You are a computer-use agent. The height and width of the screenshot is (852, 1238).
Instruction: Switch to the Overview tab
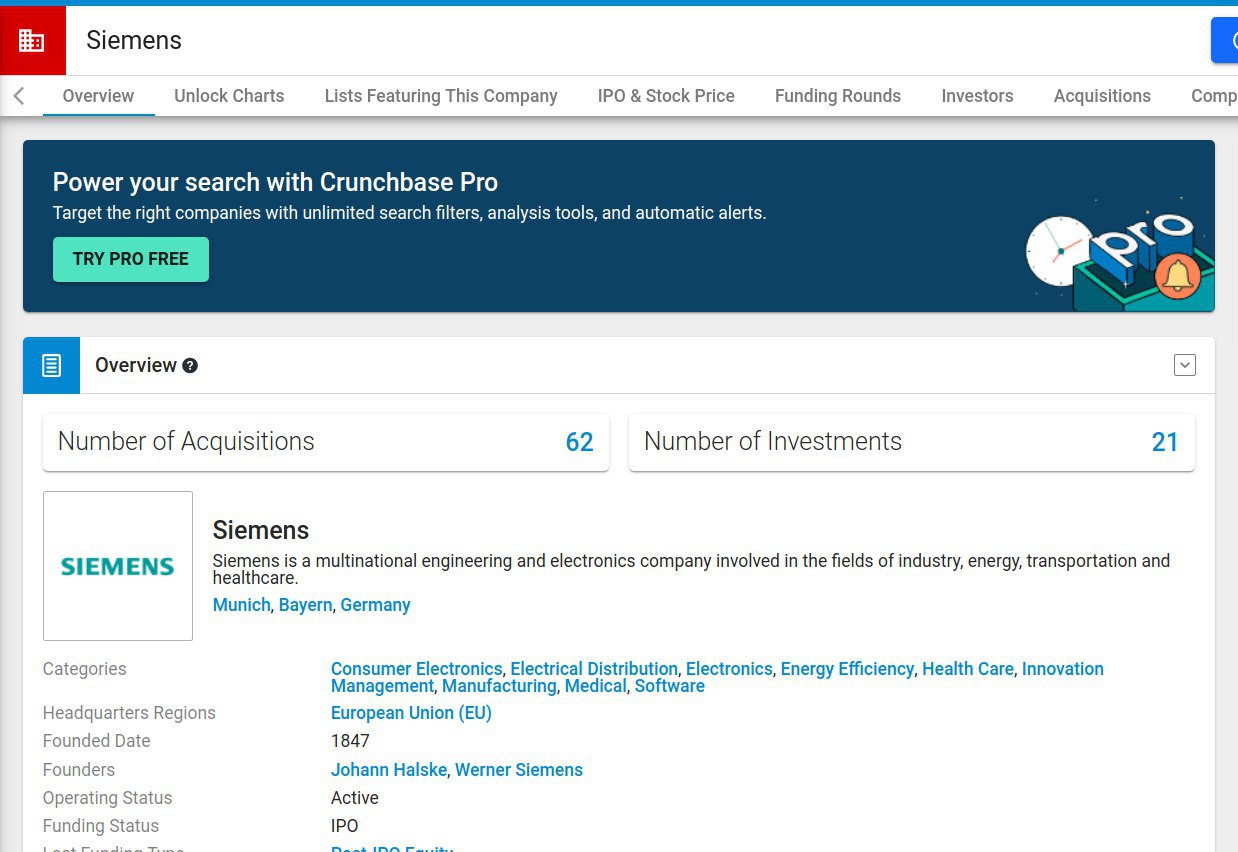pyautogui.click(x=98, y=96)
